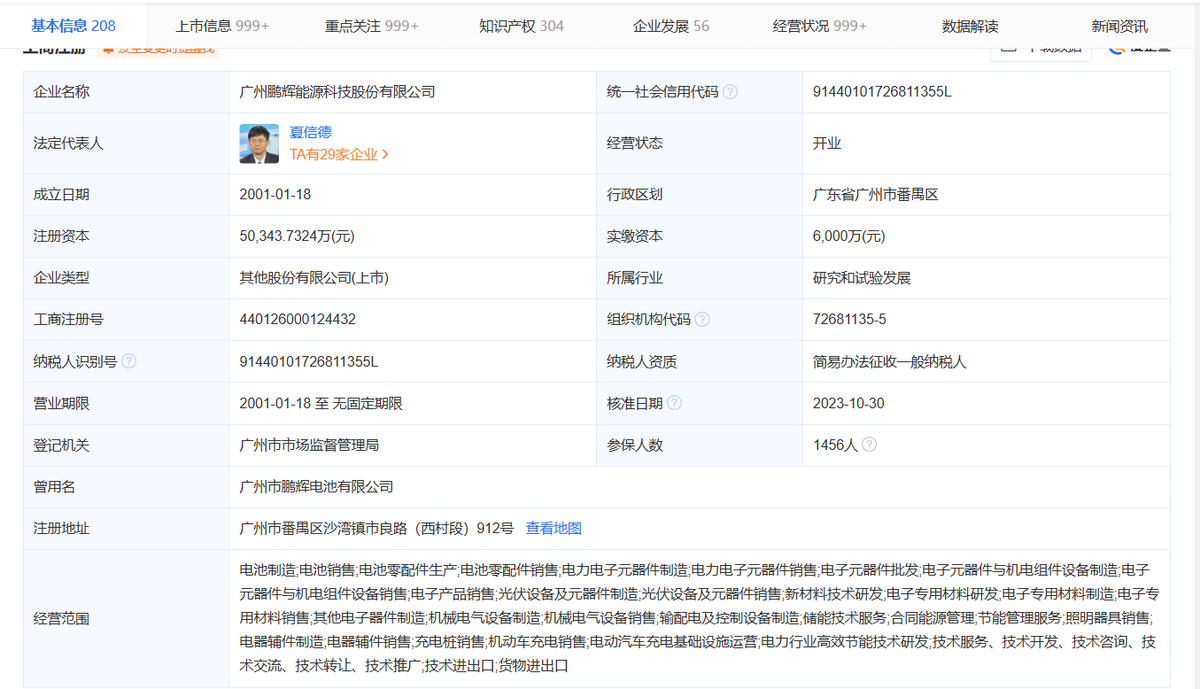Open the 数据解读 tab
The width and height of the screenshot is (1200, 689).
[970, 27]
